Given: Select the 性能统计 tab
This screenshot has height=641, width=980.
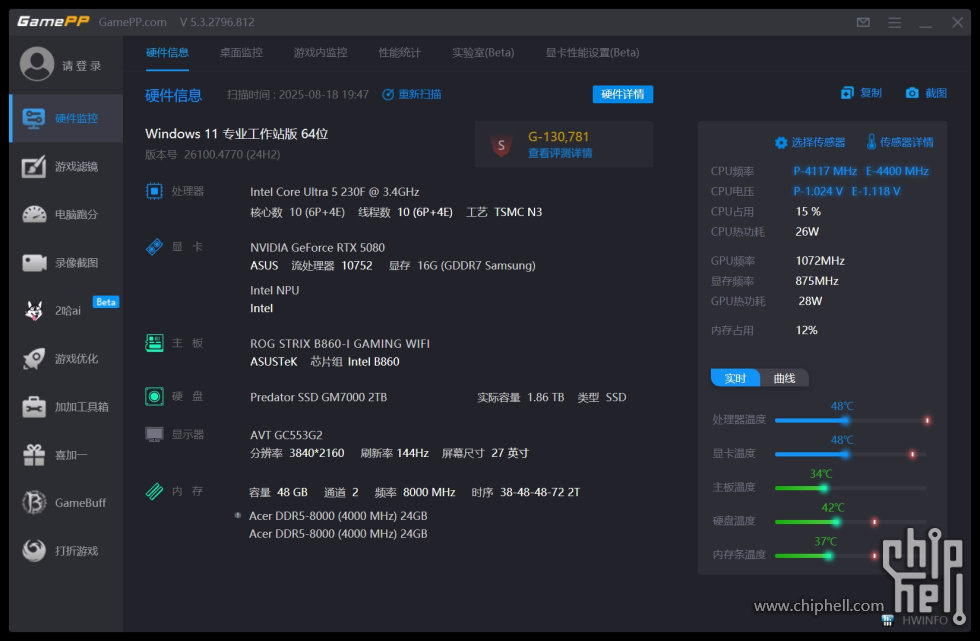Looking at the screenshot, I should point(400,52).
